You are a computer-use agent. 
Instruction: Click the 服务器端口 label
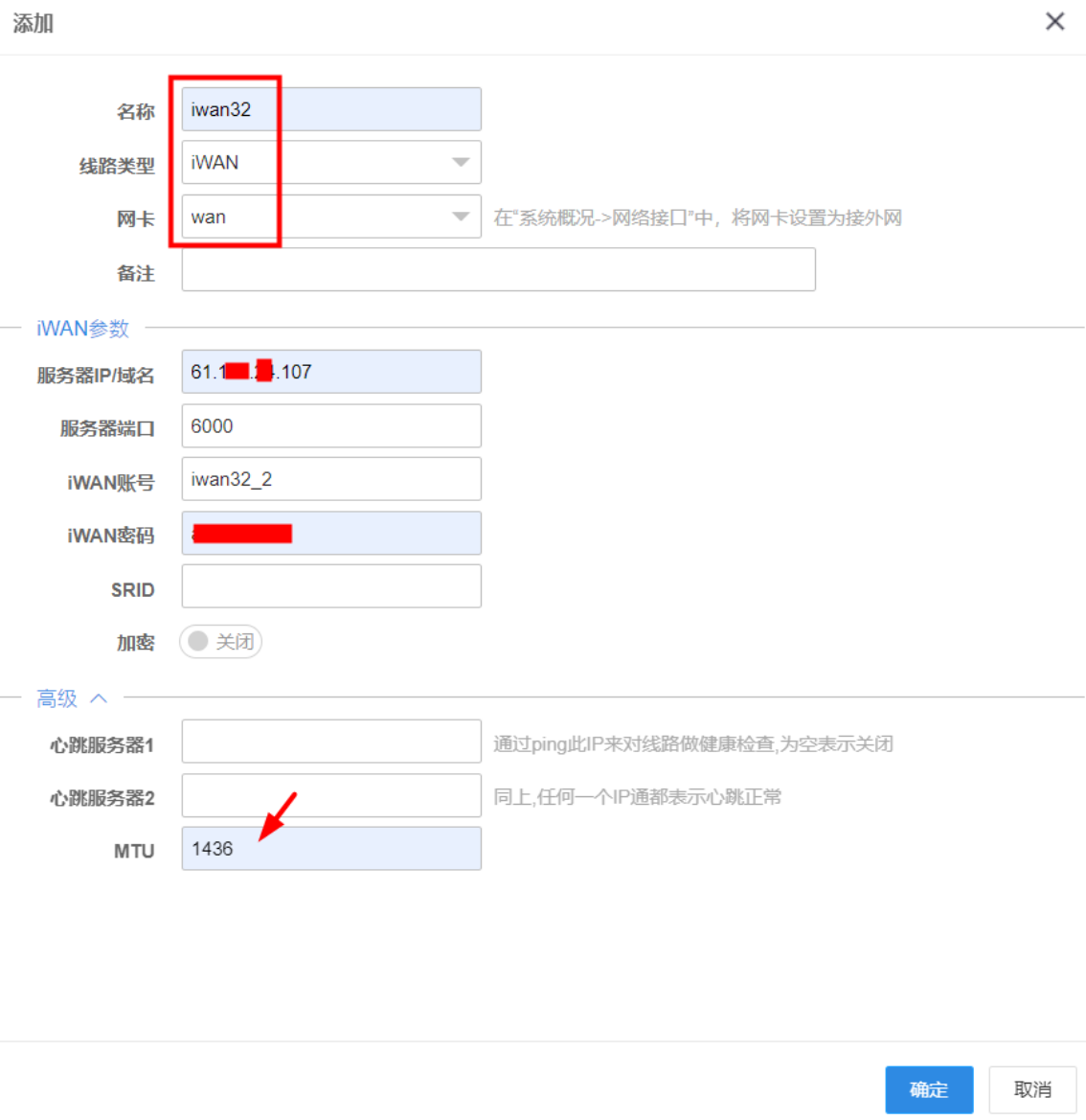[x=108, y=428]
